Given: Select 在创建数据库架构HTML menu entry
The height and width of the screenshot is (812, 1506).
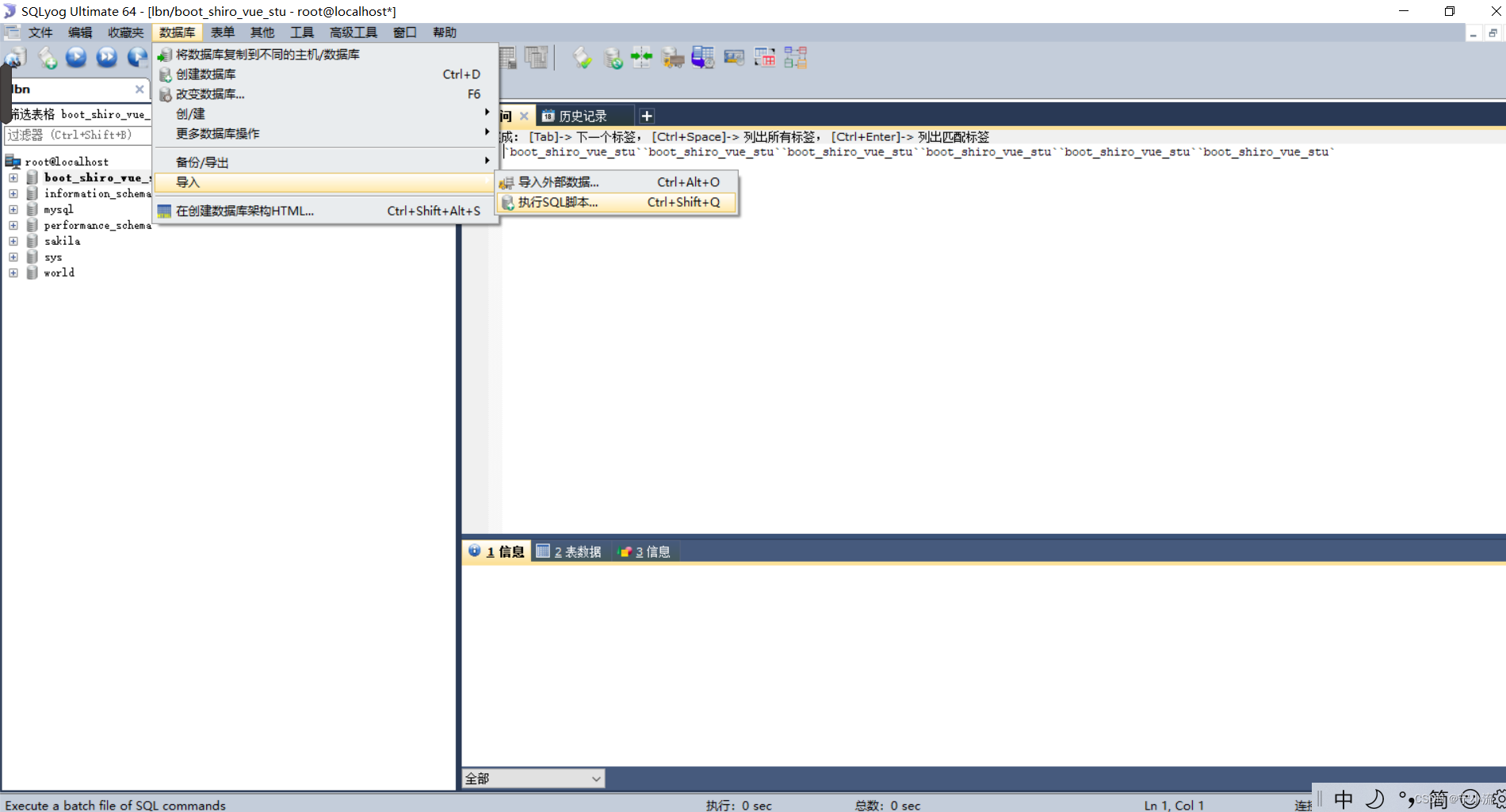Looking at the screenshot, I should tap(326, 211).
